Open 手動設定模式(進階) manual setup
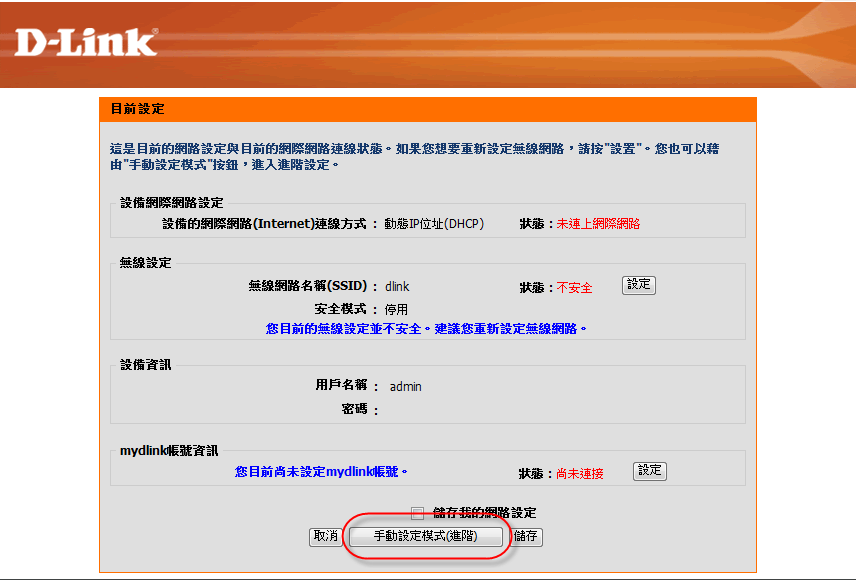 point(425,537)
